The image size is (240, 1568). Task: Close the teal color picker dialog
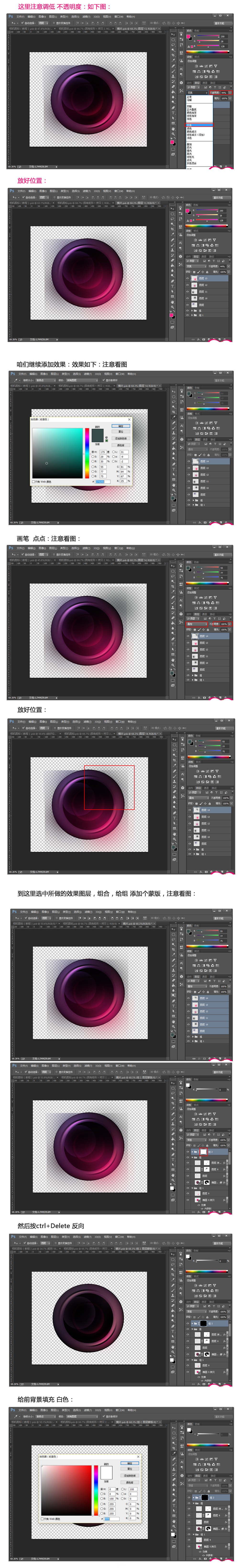(129, 419)
